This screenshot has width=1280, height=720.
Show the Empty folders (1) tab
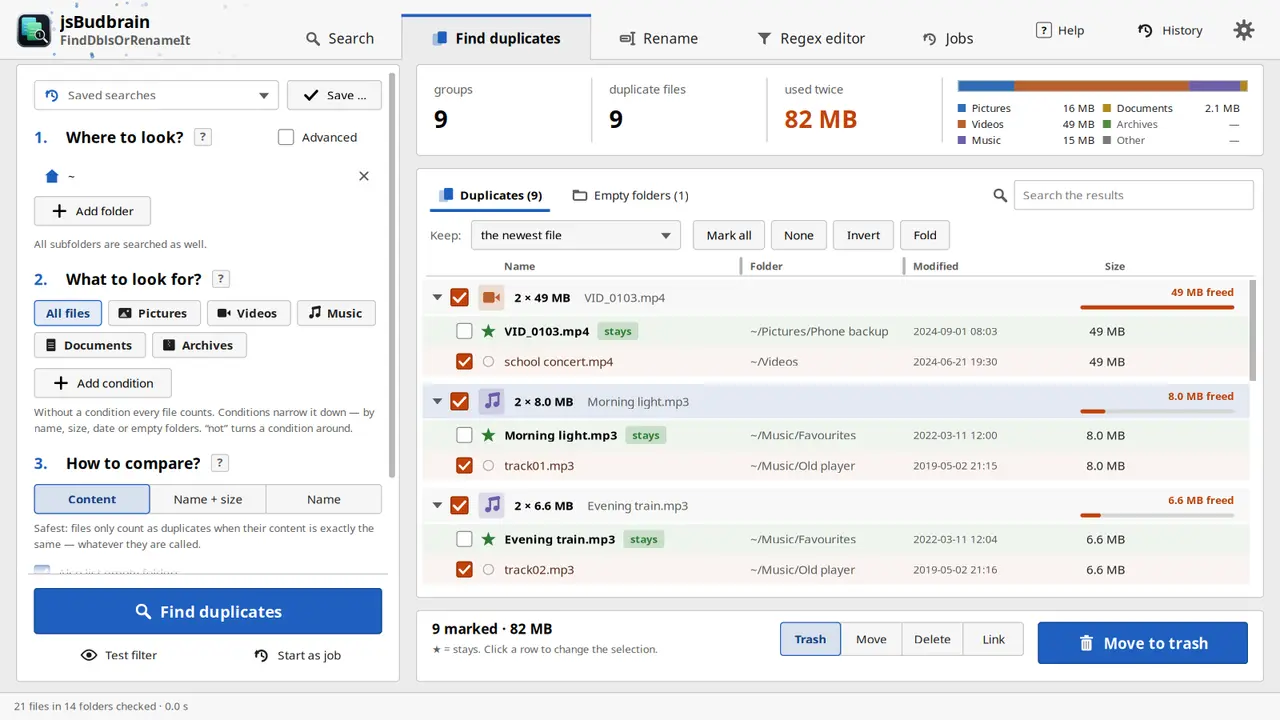click(x=630, y=195)
